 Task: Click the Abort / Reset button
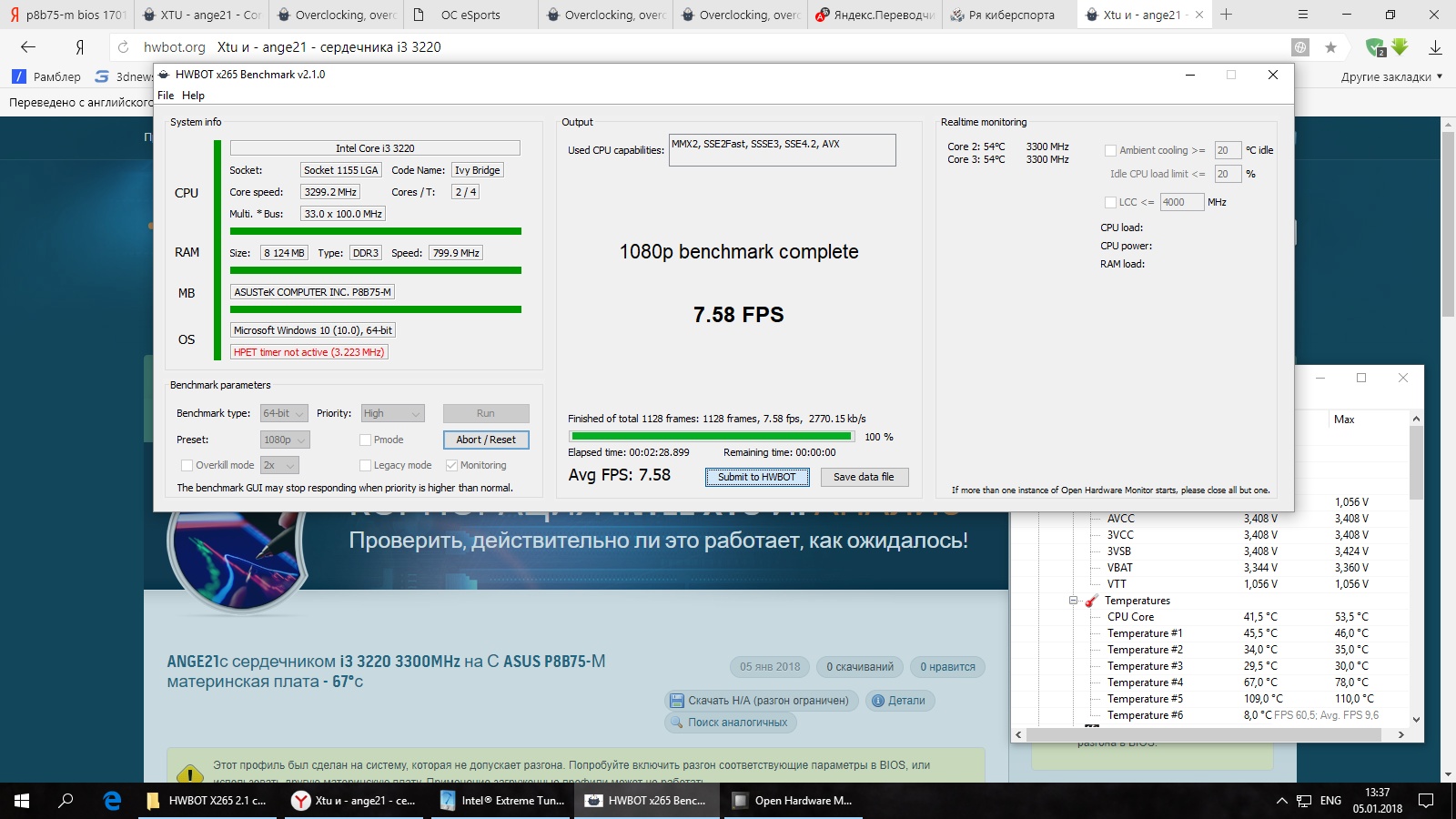(486, 440)
